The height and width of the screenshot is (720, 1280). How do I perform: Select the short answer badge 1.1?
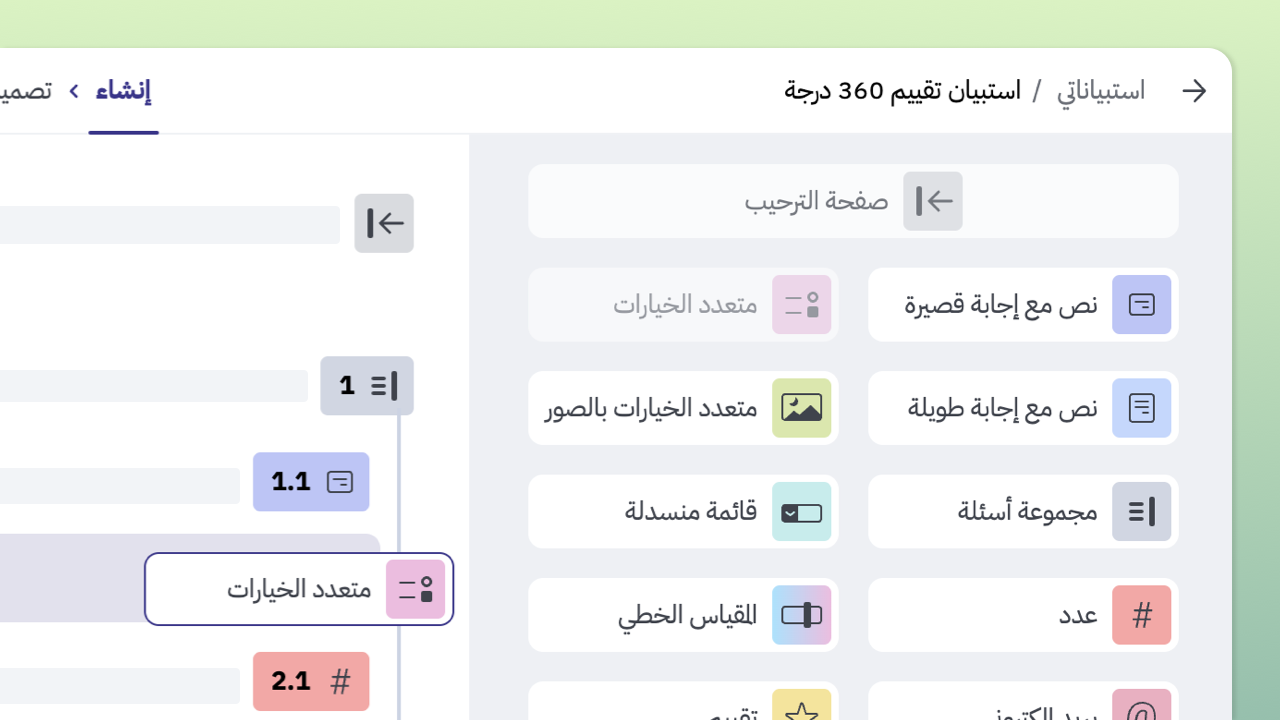tap(311, 482)
